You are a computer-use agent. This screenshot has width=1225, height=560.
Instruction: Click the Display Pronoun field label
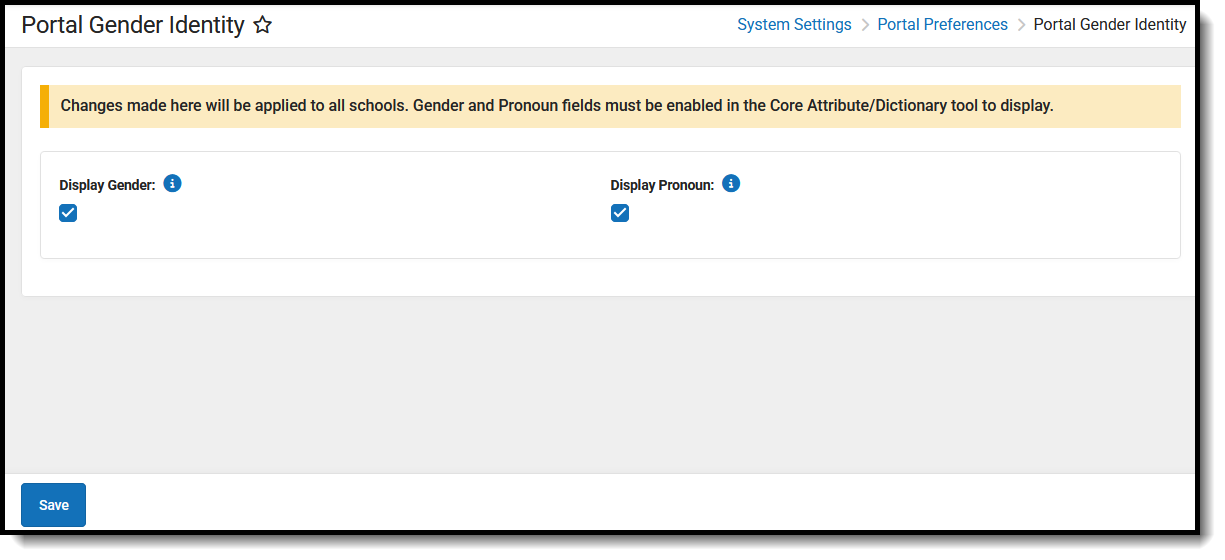coord(662,185)
